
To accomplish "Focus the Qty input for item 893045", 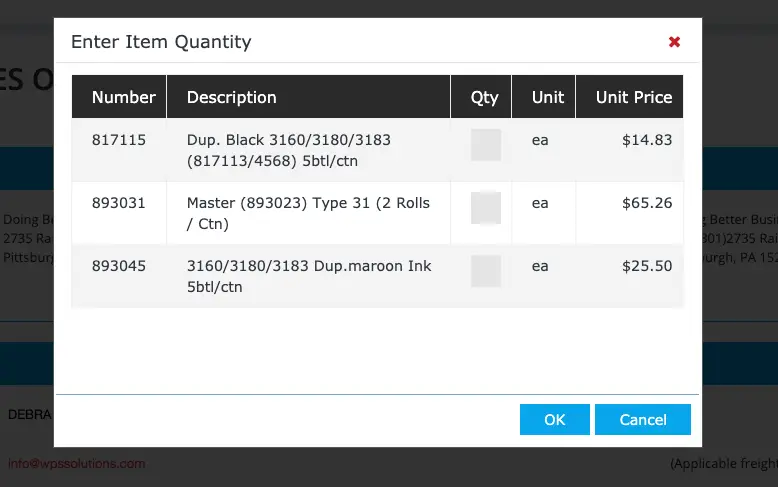I will [x=486, y=271].
